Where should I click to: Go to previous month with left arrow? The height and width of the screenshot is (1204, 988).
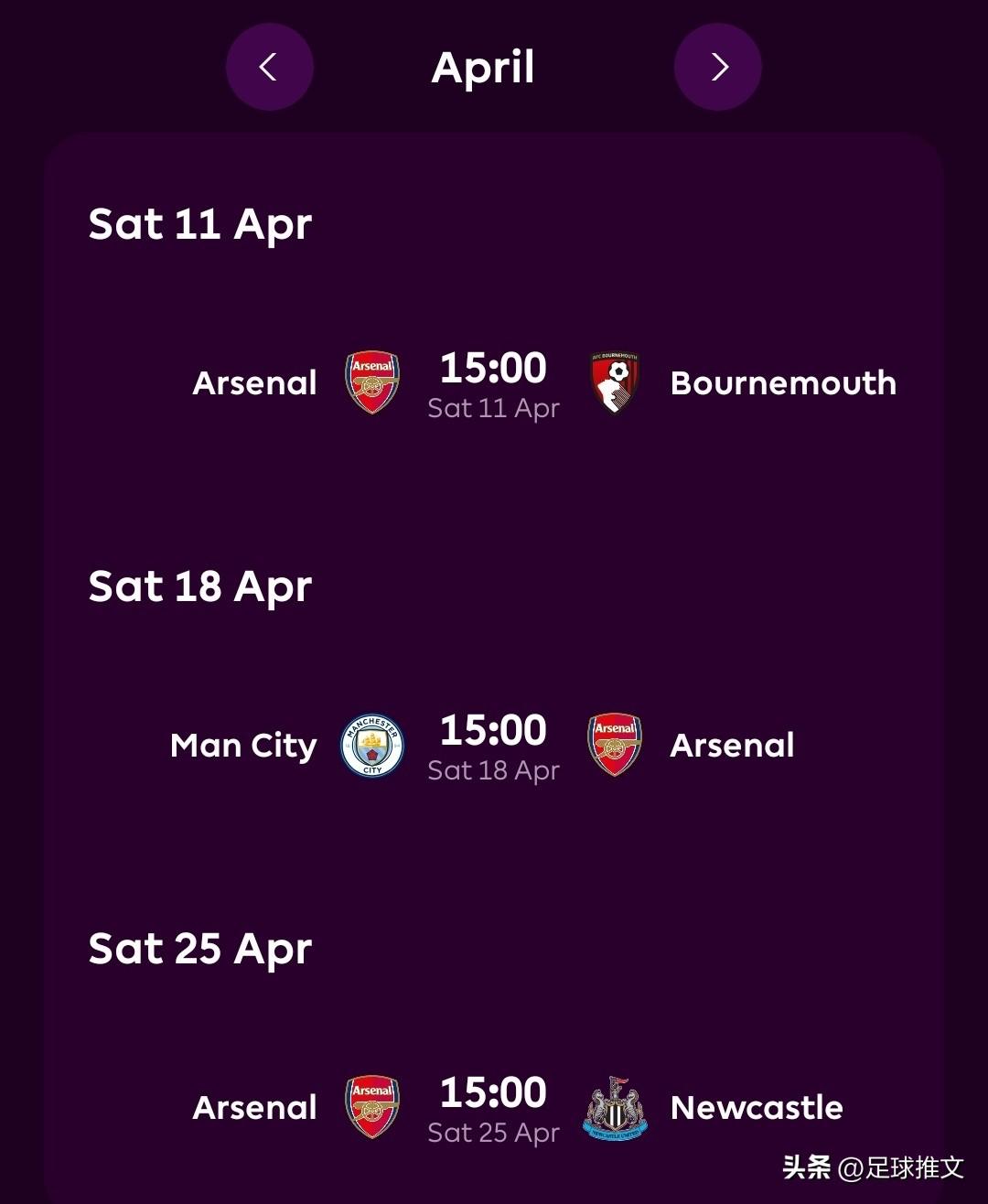[x=269, y=67]
